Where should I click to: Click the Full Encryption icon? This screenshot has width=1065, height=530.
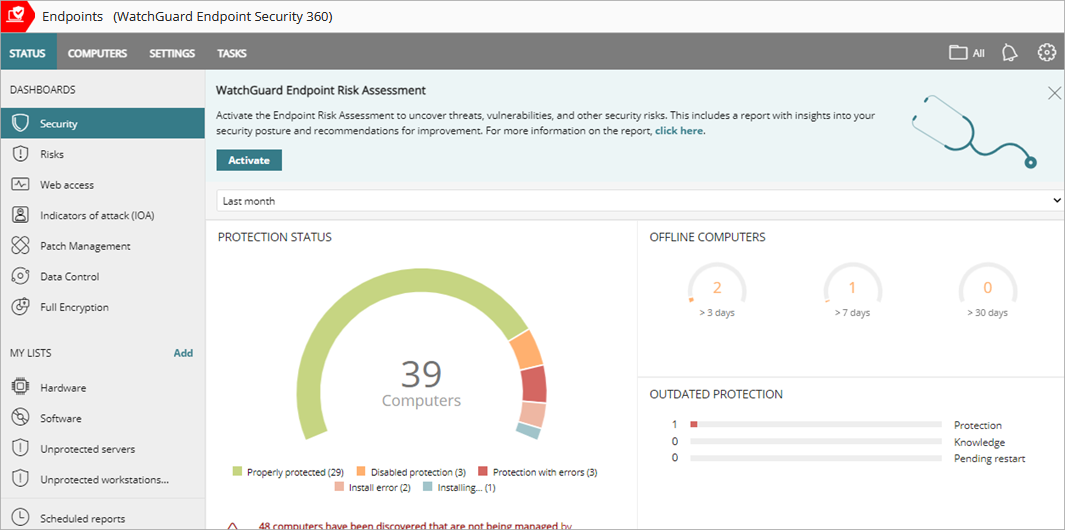tap(20, 307)
